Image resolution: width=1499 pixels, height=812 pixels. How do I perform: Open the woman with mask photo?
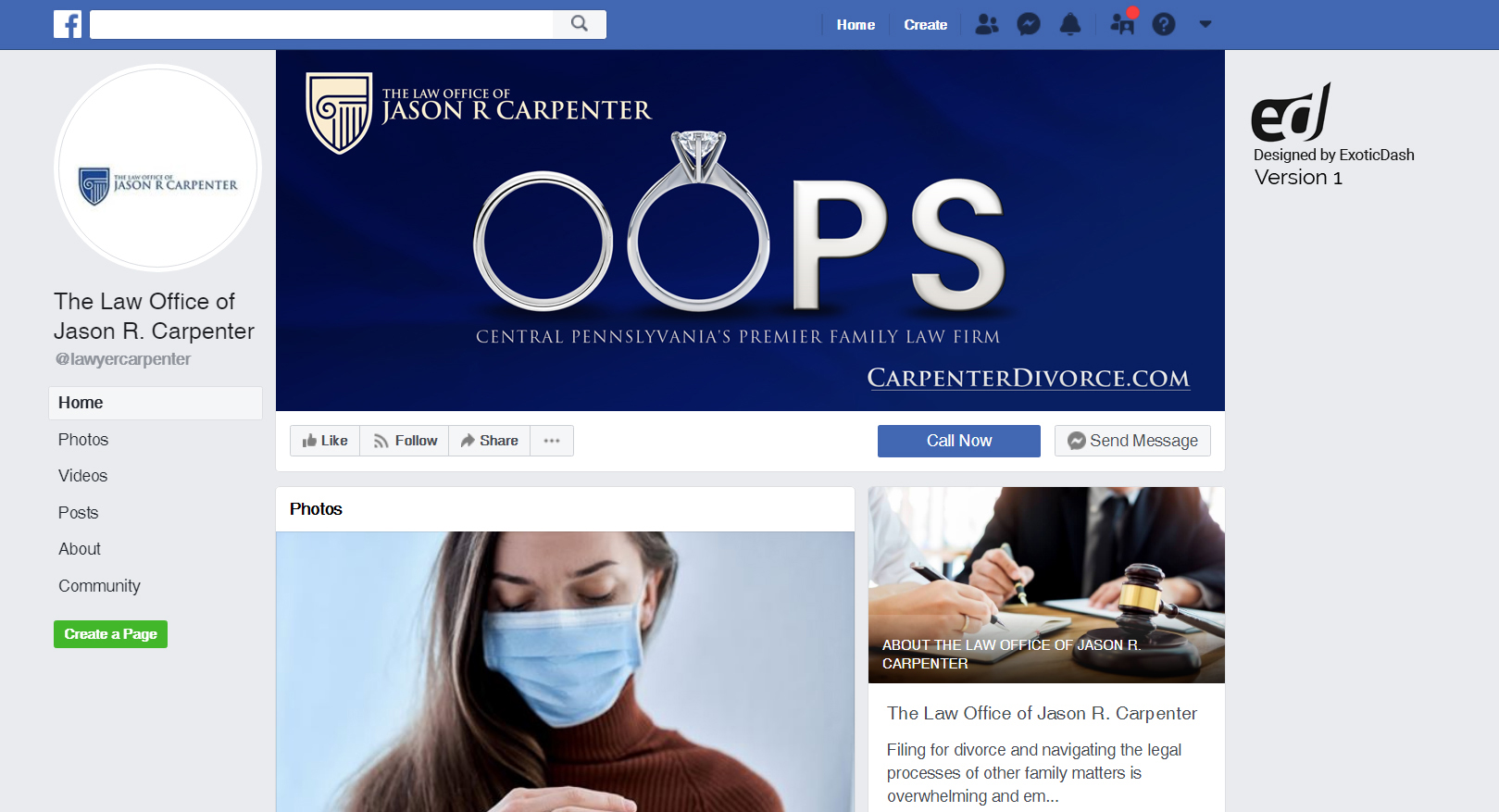(565, 671)
